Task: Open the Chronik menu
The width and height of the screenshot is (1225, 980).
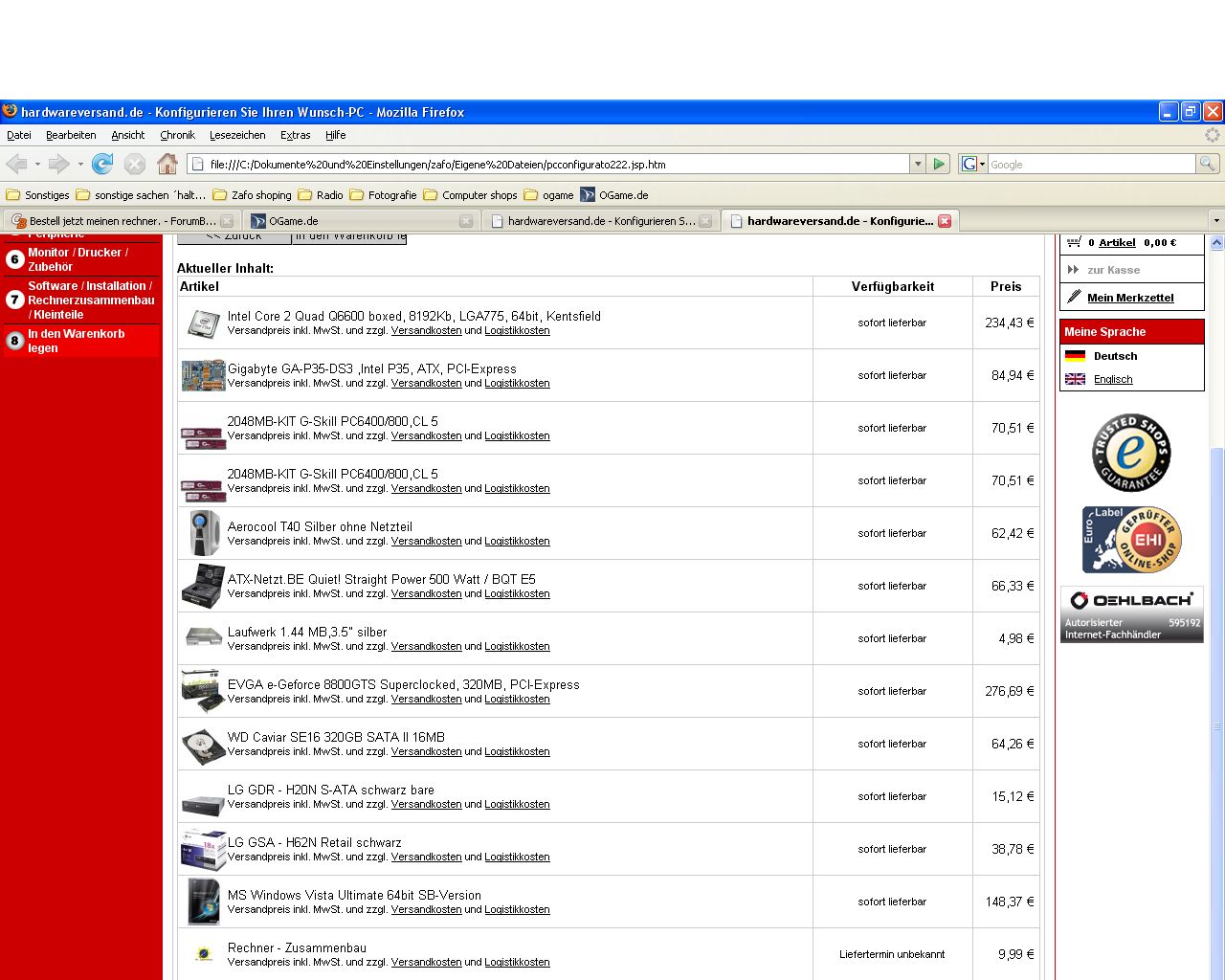Action: point(177,135)
